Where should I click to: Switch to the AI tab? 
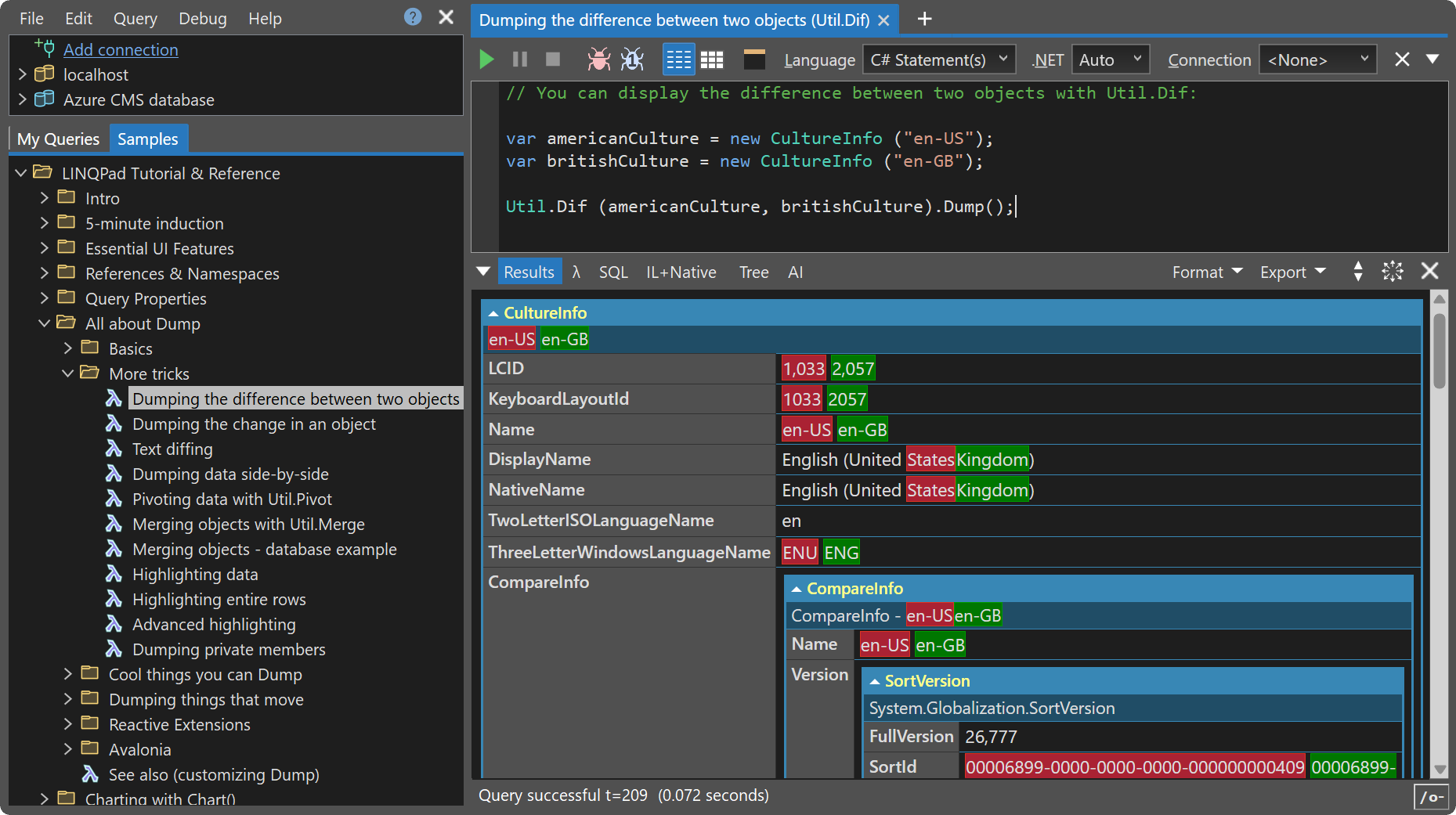point(795,272)
